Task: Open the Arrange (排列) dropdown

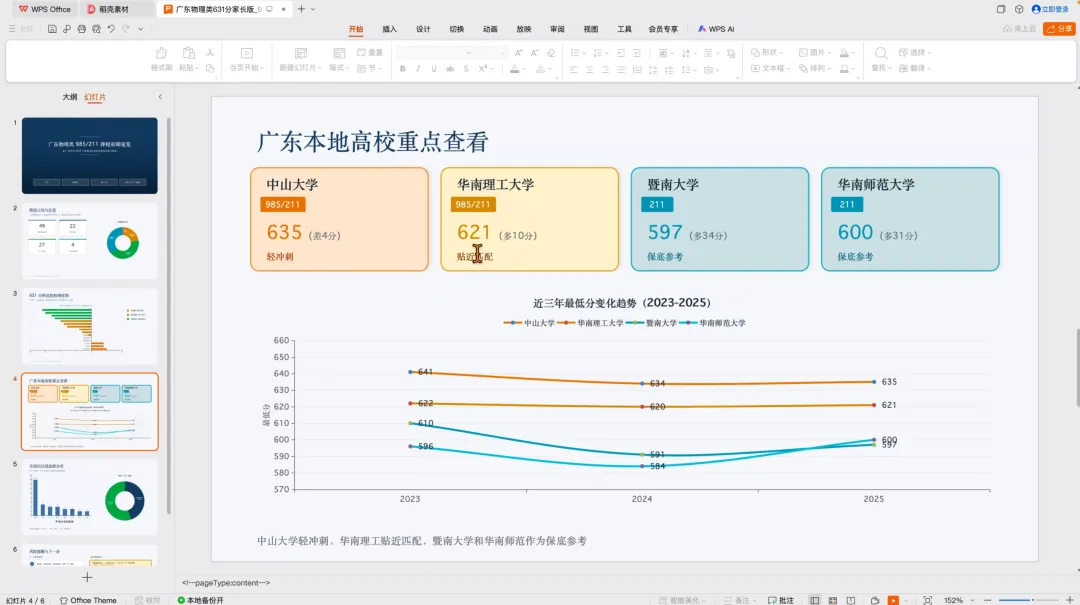Action: pyautogui.click(x=814, y=69)
